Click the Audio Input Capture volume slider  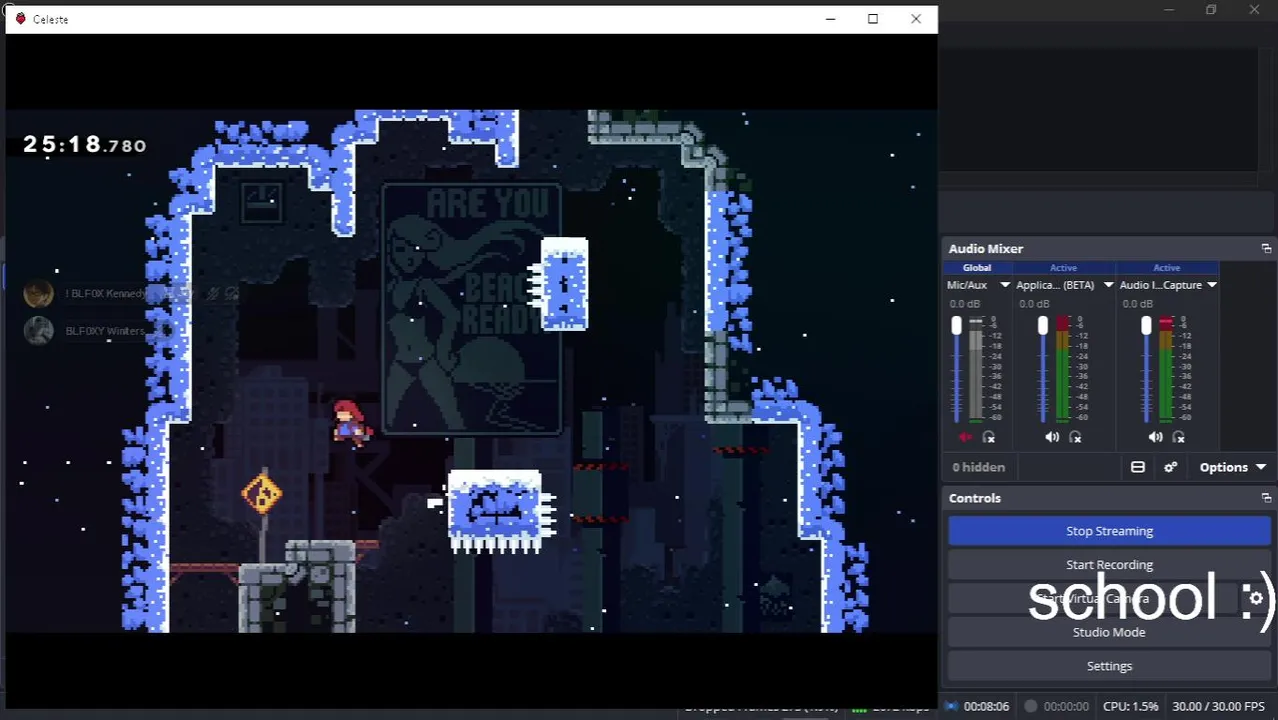click(x=1146, y=326)
